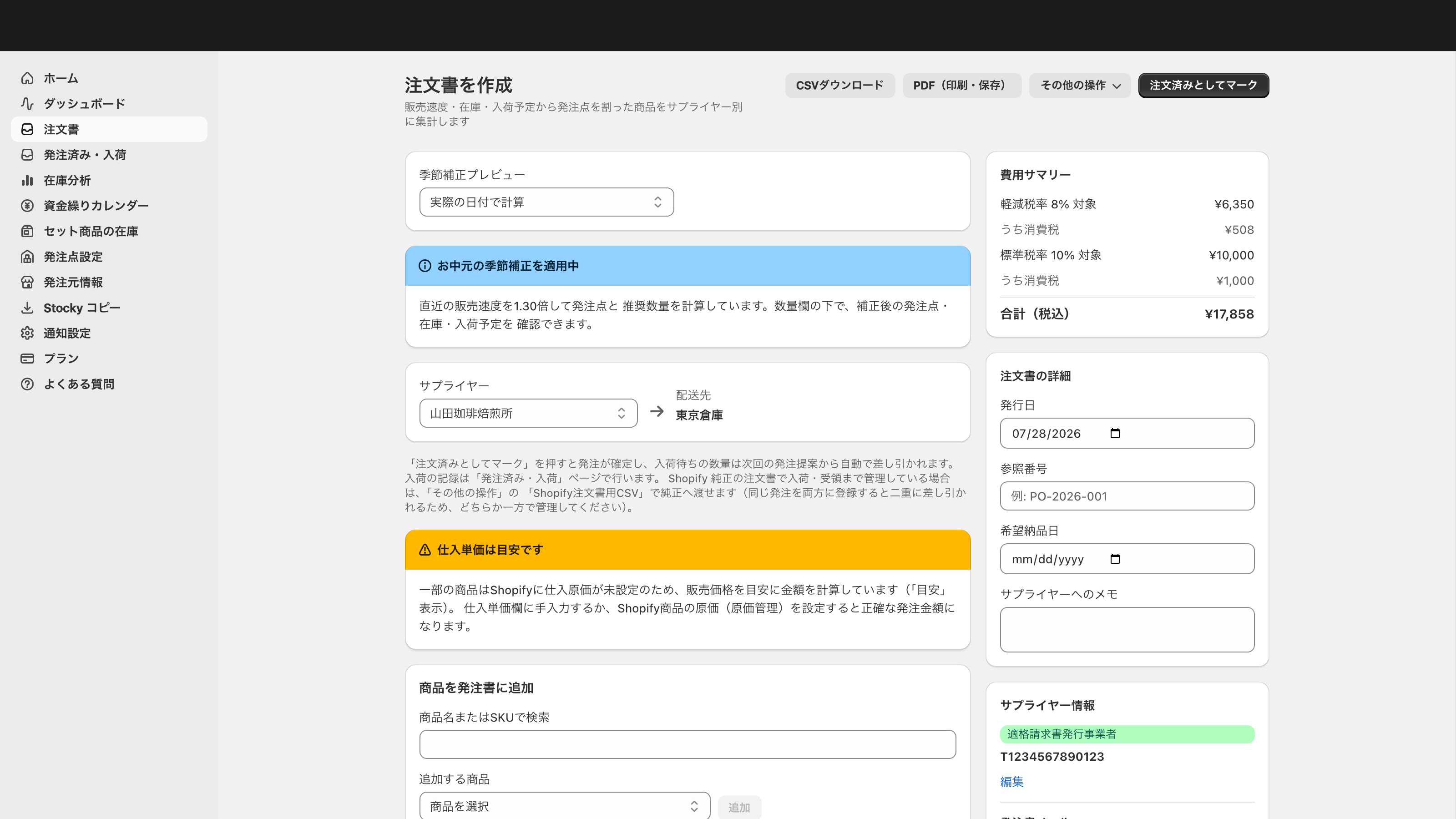Navigate to 資金繰りカレンダー

(x=109, y=206)
